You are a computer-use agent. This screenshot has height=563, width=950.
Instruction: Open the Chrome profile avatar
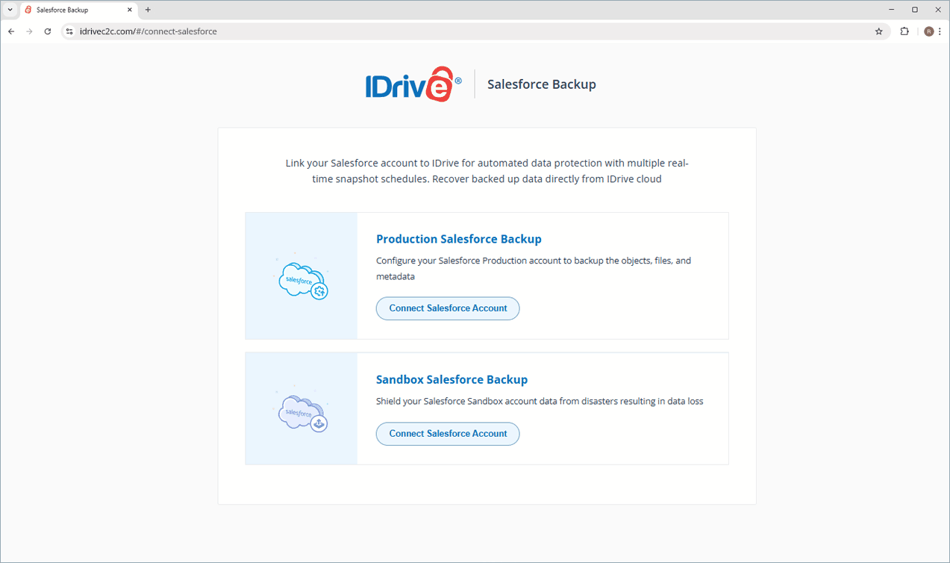(928, 31)
